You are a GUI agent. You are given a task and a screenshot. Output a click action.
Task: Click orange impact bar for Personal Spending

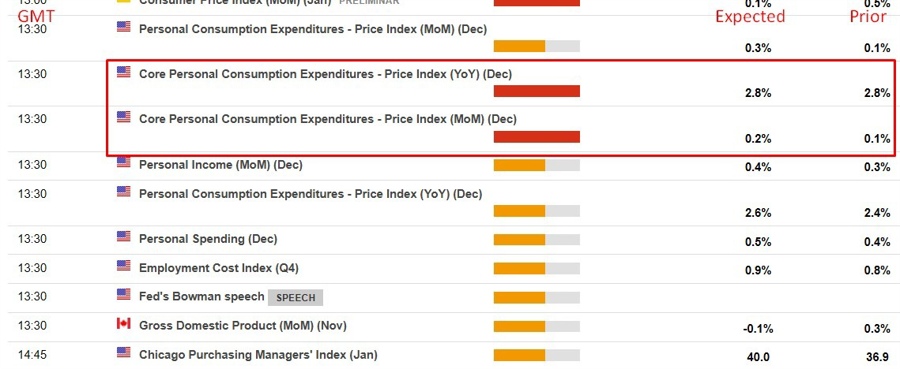point(537,240)
